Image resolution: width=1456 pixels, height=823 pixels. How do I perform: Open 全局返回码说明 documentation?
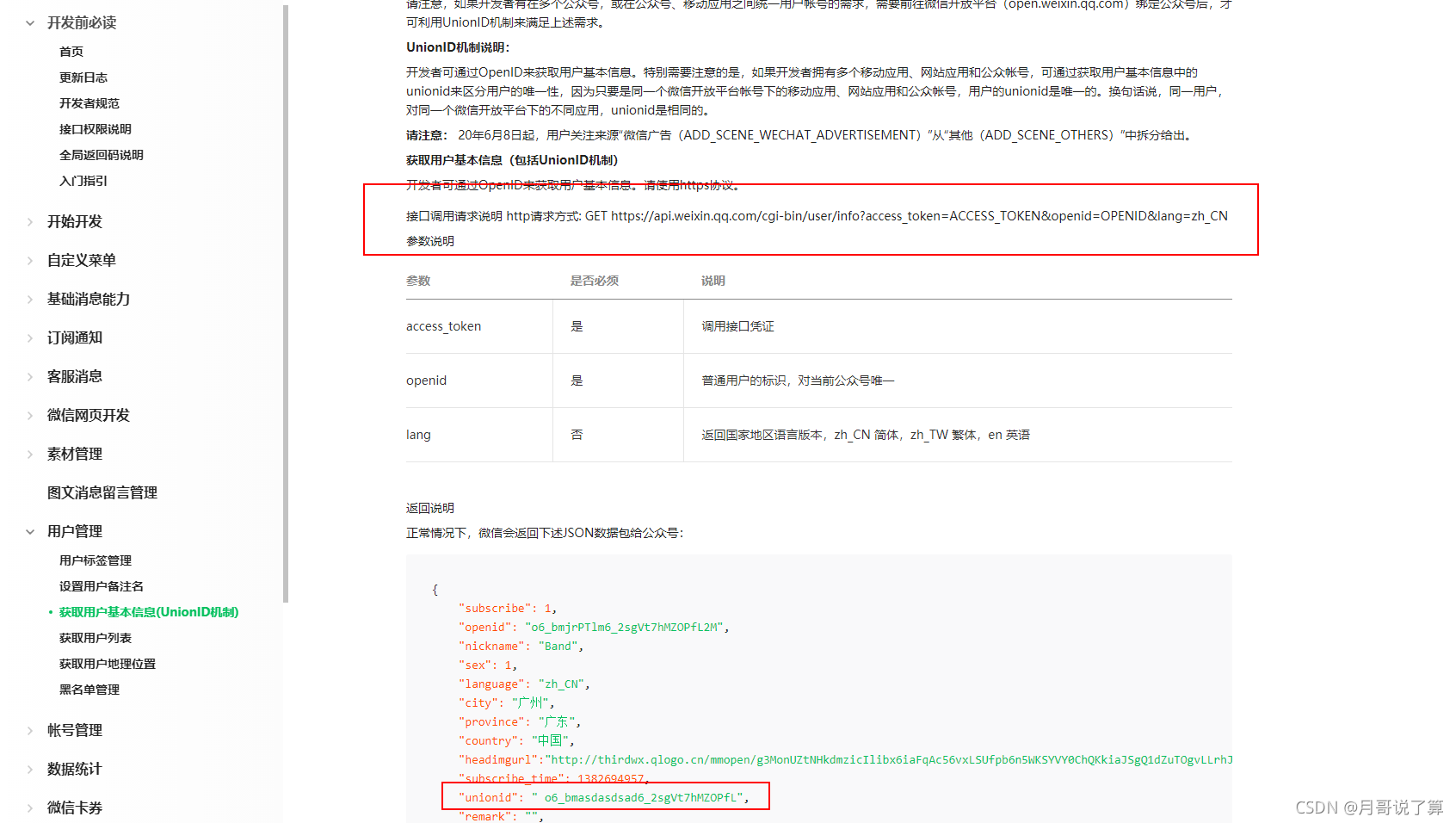pos(101,155)
